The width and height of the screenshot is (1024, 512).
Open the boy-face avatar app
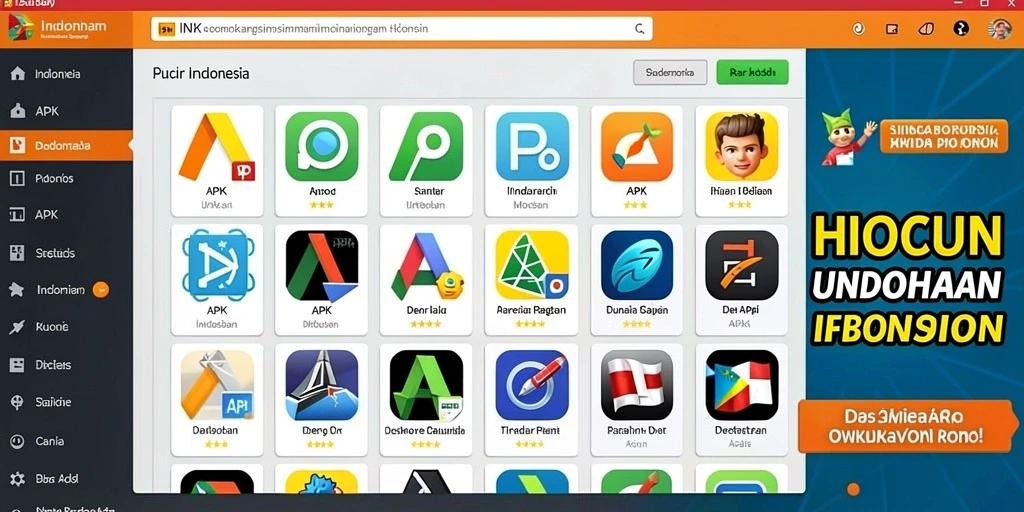[x=741, y=161]
